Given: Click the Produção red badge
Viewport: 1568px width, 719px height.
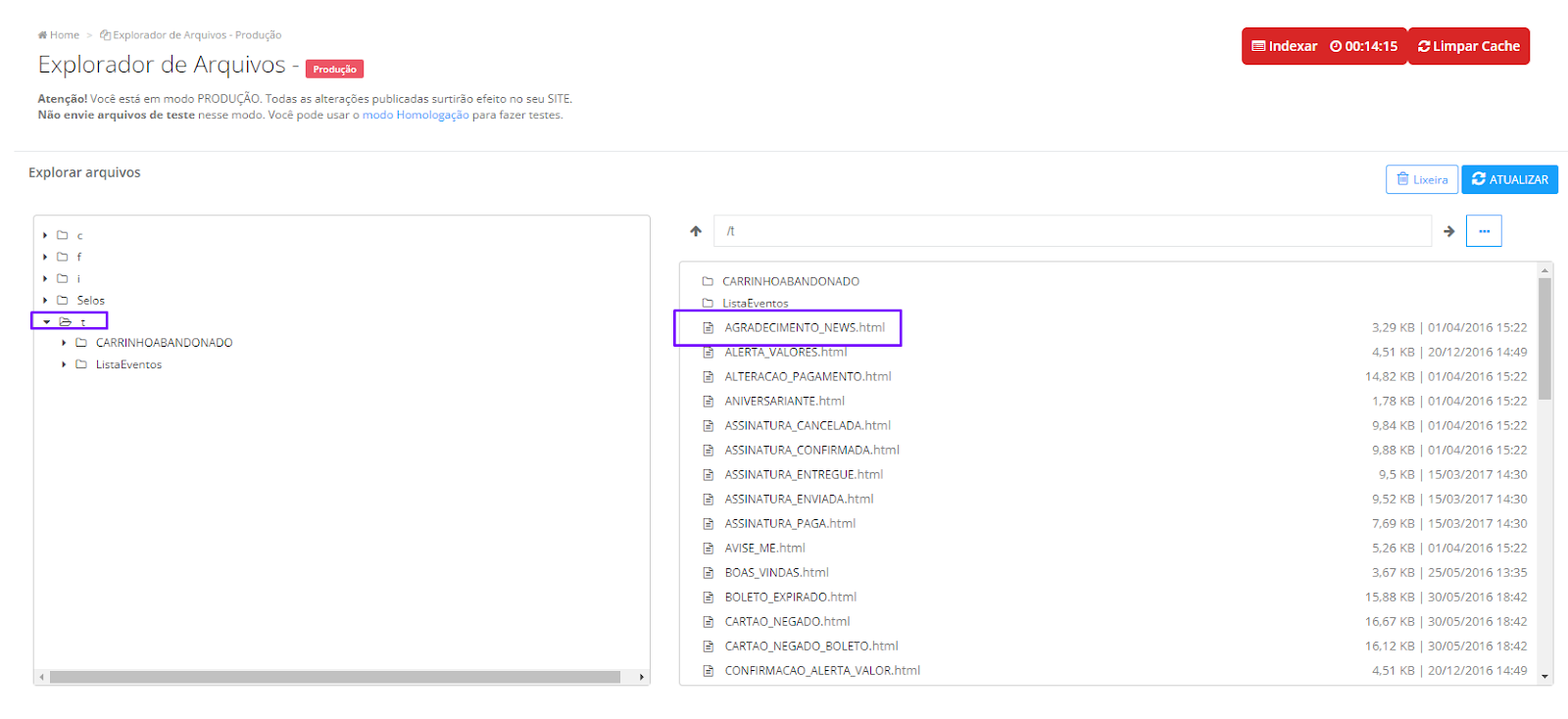Looking at the screenshot, I should pos(334,69).
